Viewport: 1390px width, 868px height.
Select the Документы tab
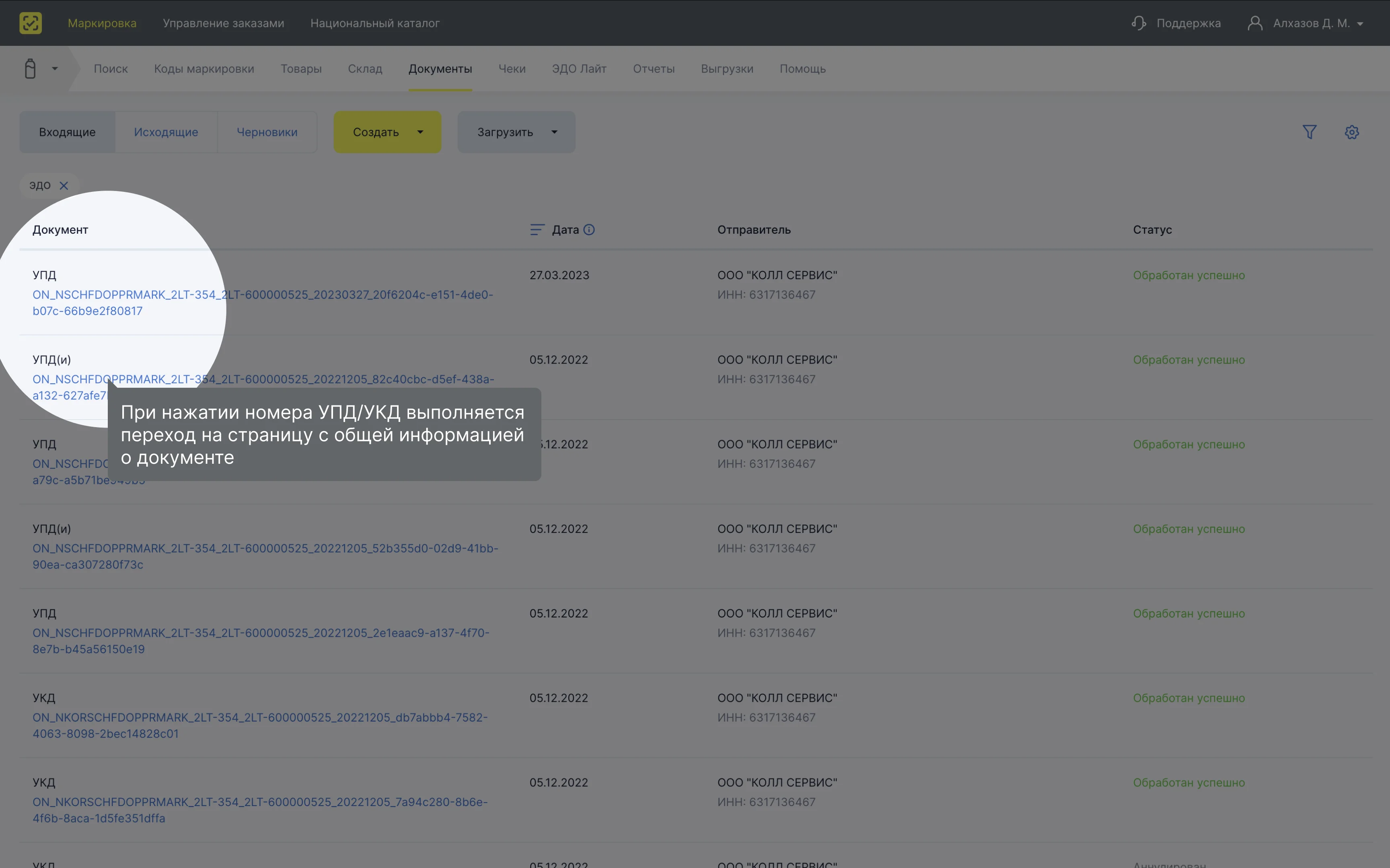click(440, 68)
